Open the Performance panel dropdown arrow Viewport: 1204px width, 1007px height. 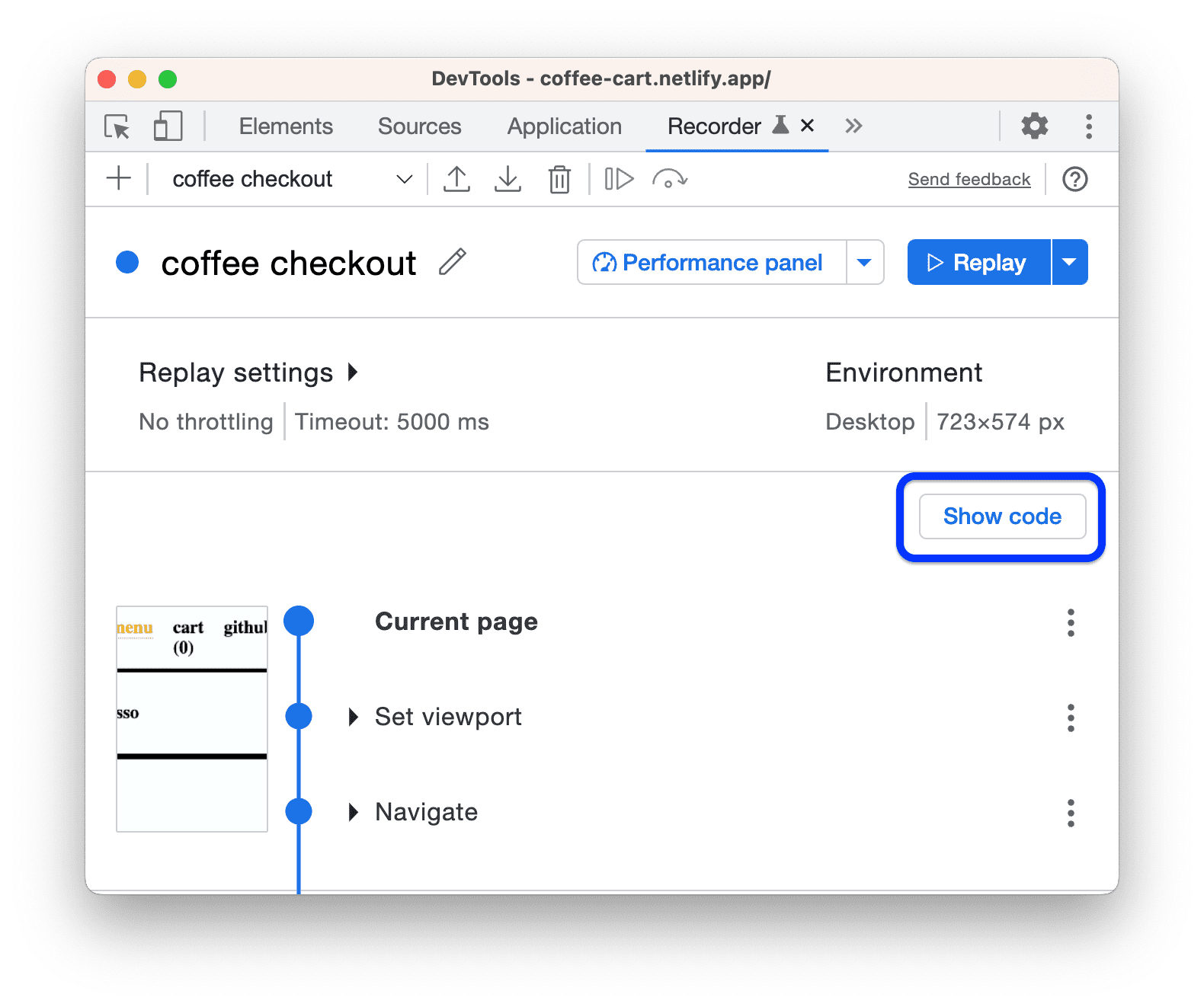(864, 263)
